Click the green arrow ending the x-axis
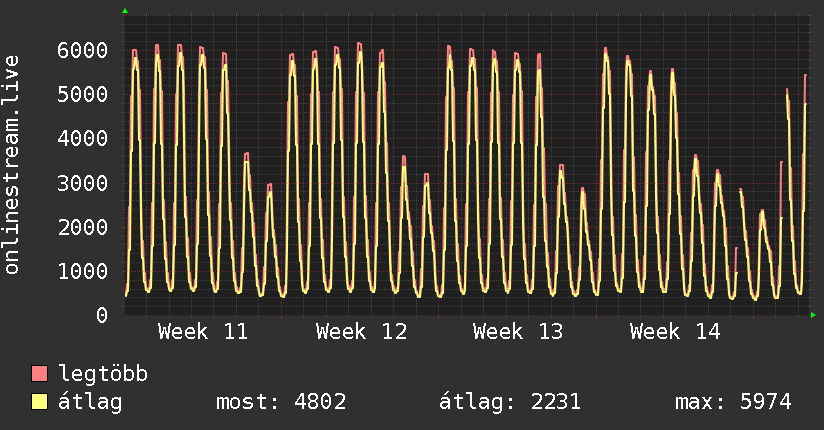The height and width of the screenshot is (430, 824). point(814,315)
